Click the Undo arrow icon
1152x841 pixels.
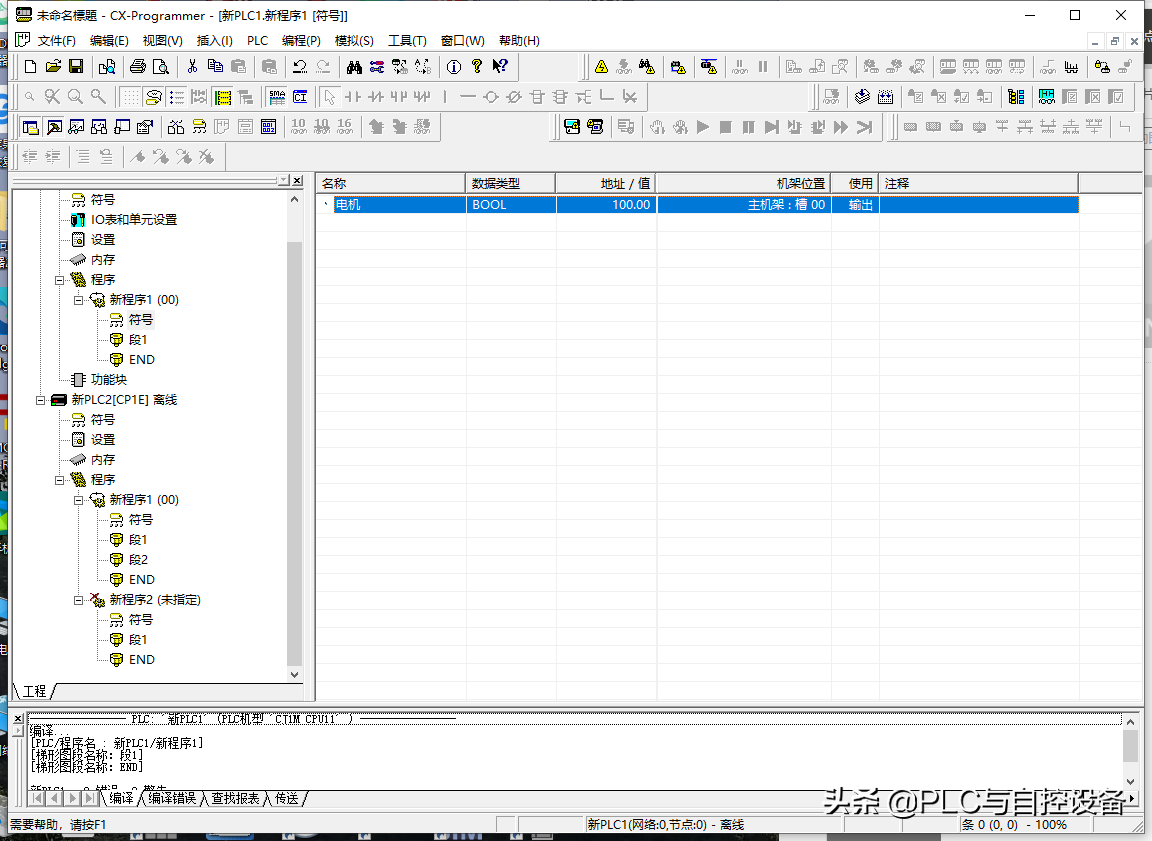pos(299,67)
